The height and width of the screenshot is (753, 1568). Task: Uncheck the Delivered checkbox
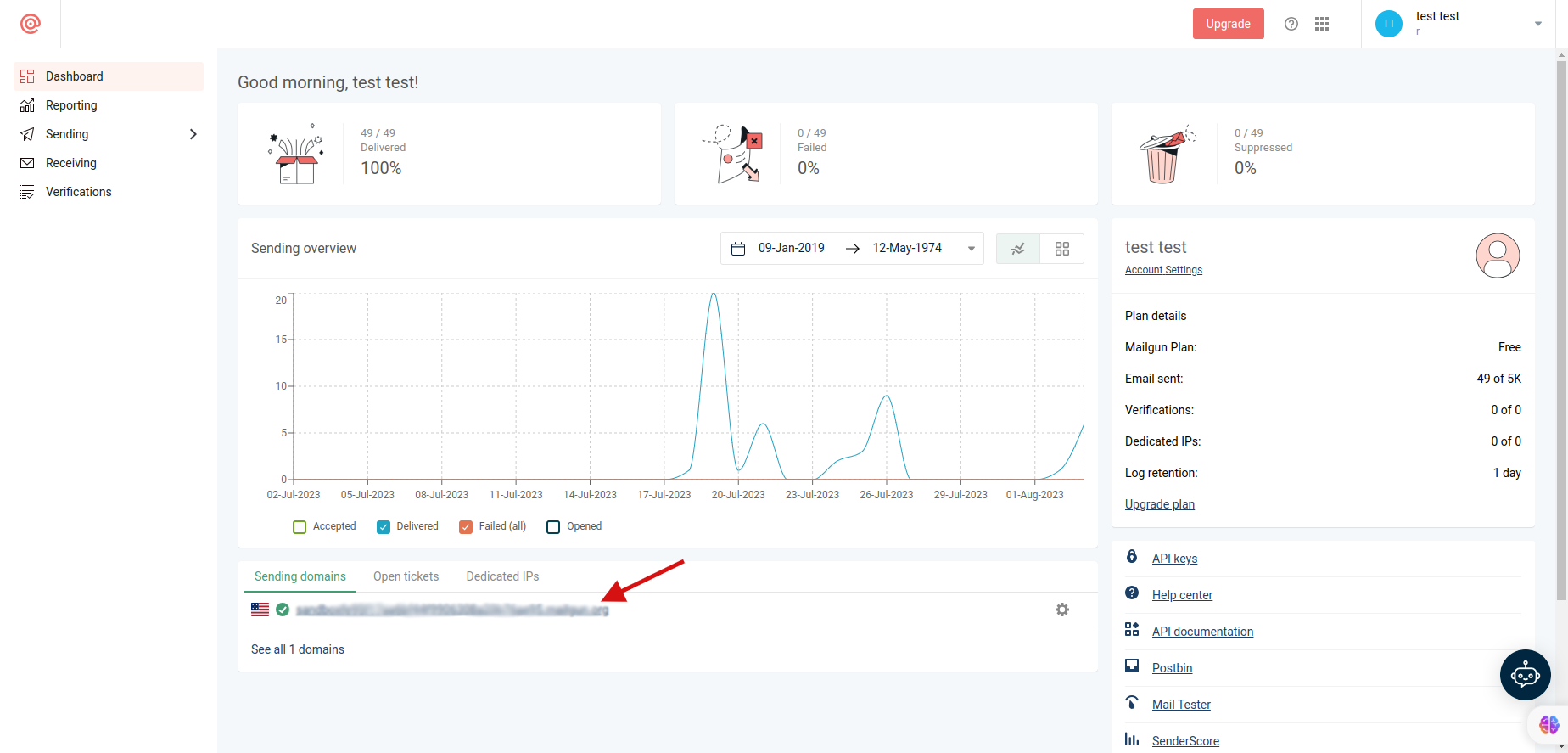pyautogui.click(x=384, y=527)
